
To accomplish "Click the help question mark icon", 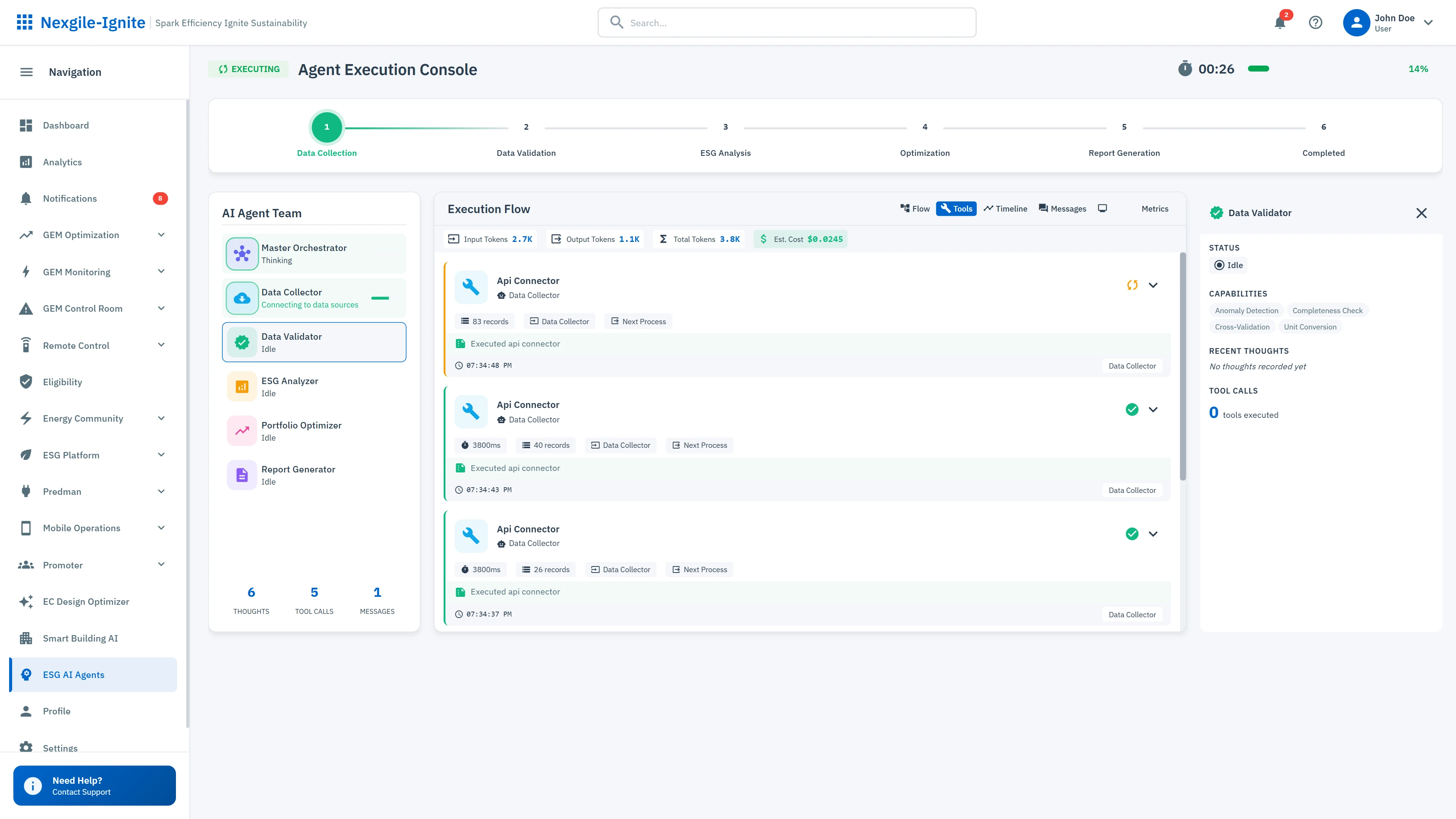I will [1316, 23].
